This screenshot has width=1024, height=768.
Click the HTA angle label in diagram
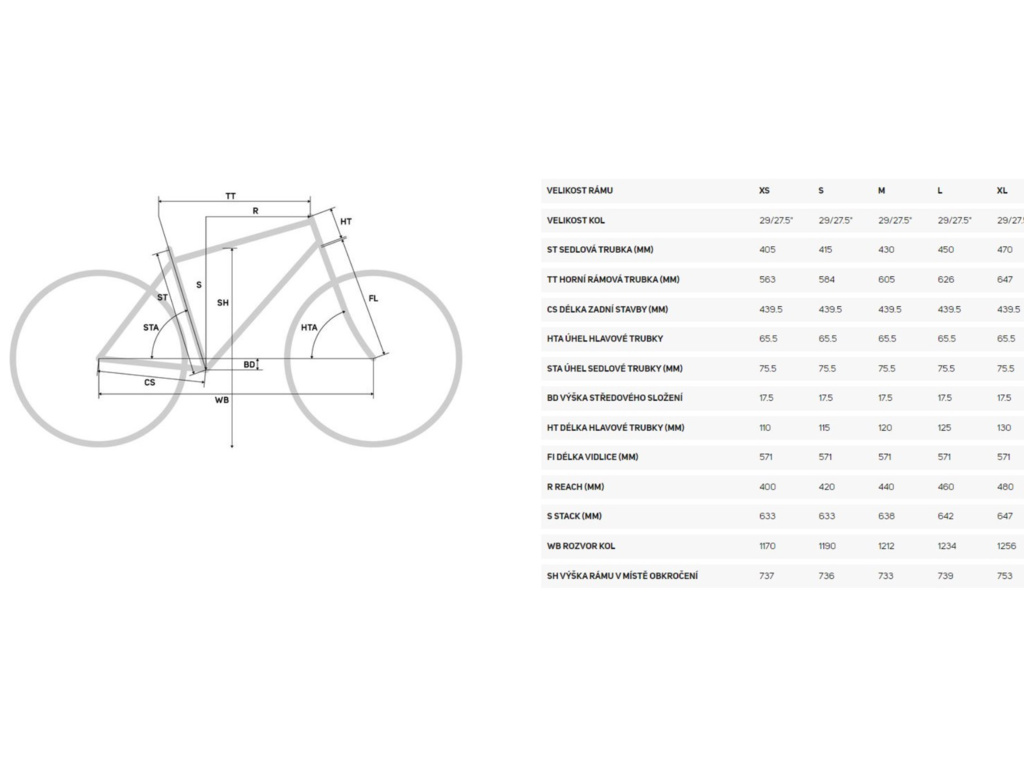309,327
